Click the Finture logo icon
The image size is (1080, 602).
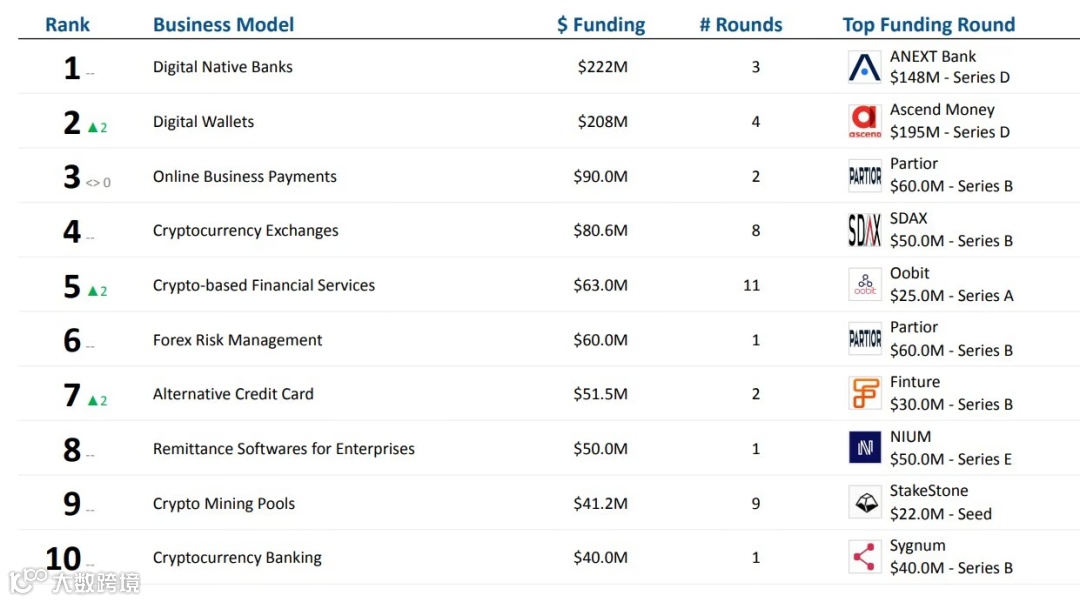[864, 394]
